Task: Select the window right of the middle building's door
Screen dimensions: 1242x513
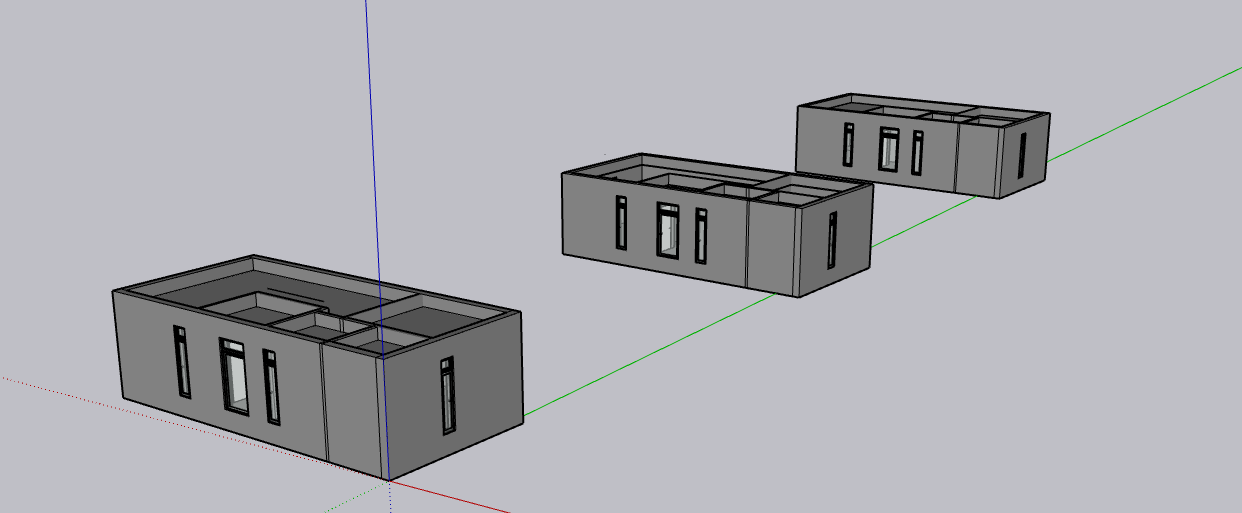Action: click(x=701, y=236)
